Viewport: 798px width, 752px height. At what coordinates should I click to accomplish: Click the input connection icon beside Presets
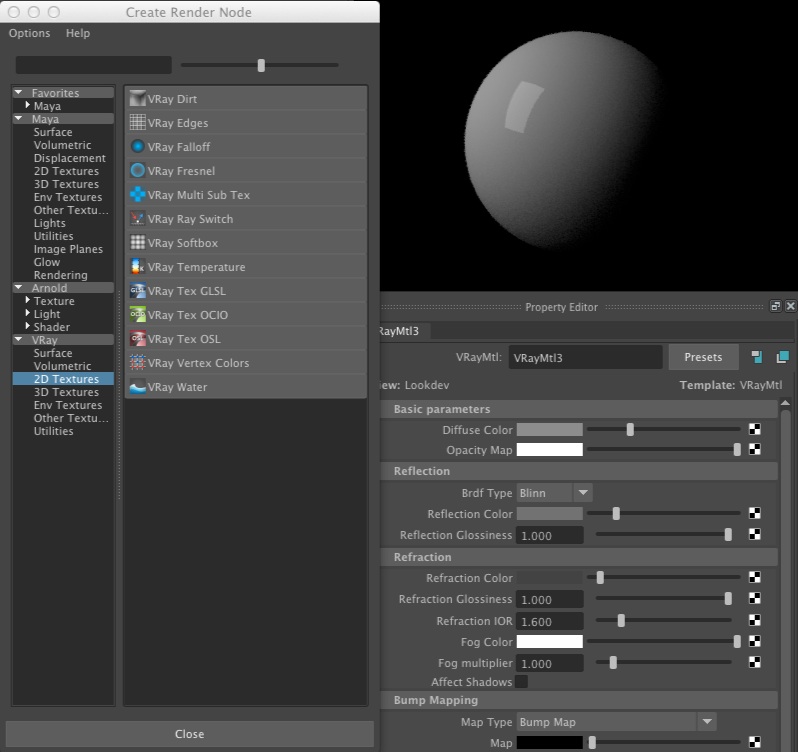pyautogui.click(x=757, y=357)
